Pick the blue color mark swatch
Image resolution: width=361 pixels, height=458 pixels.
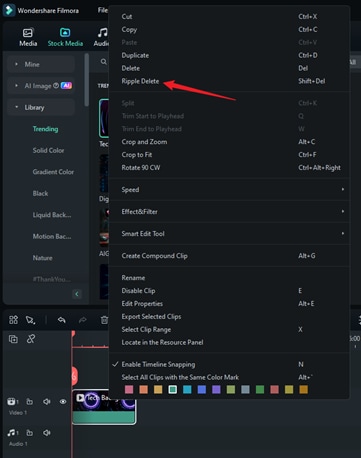pos(202,389)
